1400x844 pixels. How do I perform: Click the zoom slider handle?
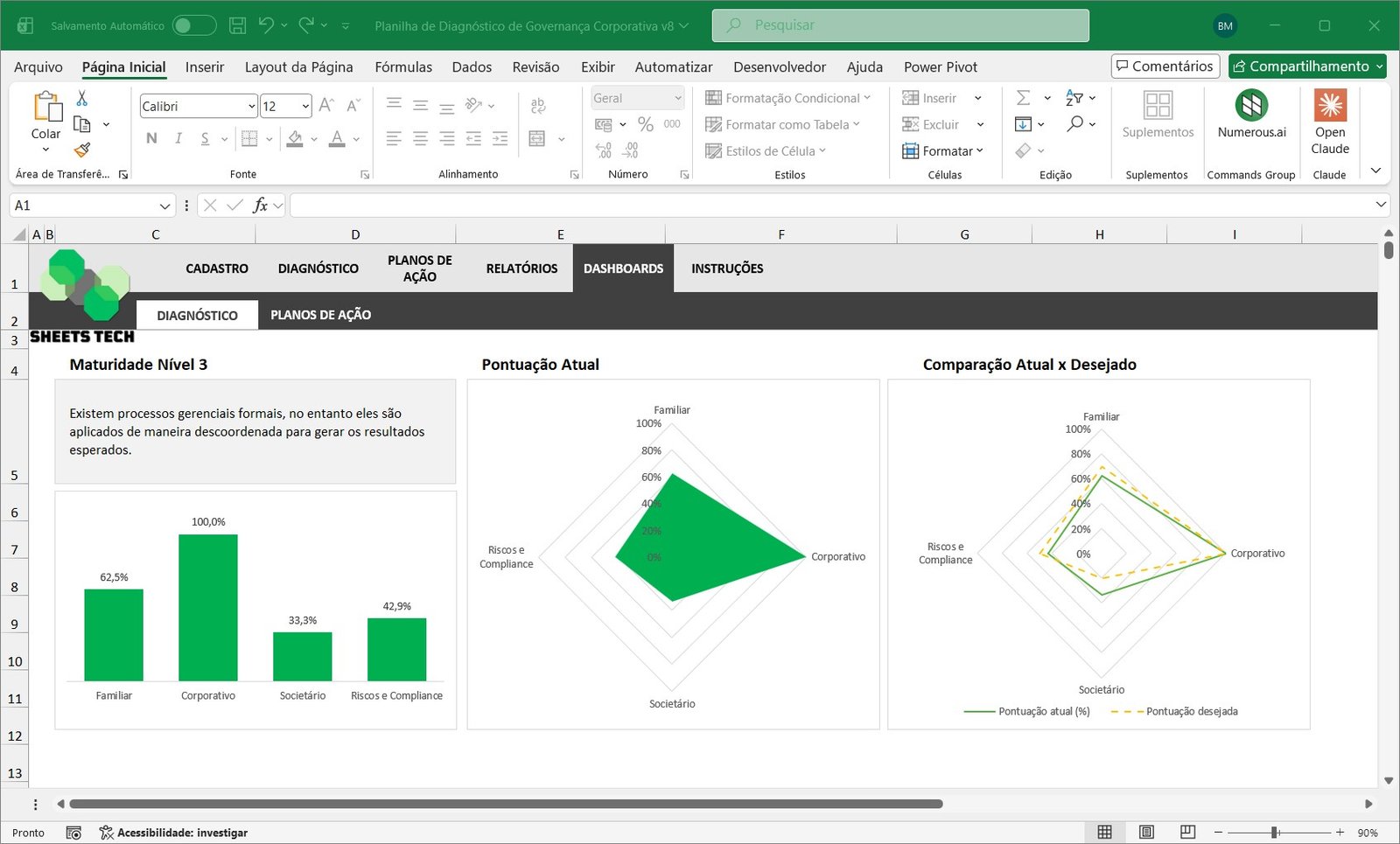click(1275, 833)
